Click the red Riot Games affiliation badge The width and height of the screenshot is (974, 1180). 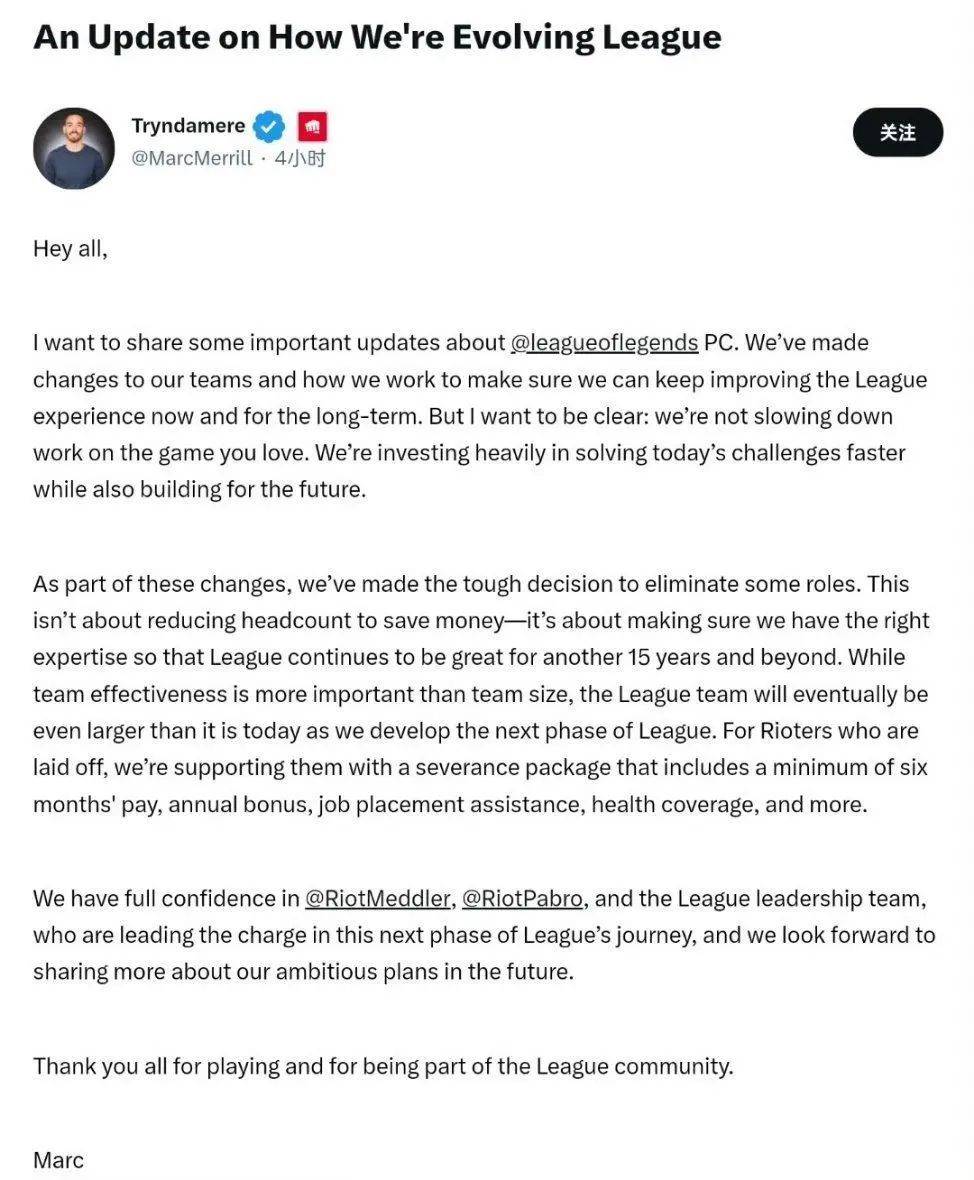(312, 127)
